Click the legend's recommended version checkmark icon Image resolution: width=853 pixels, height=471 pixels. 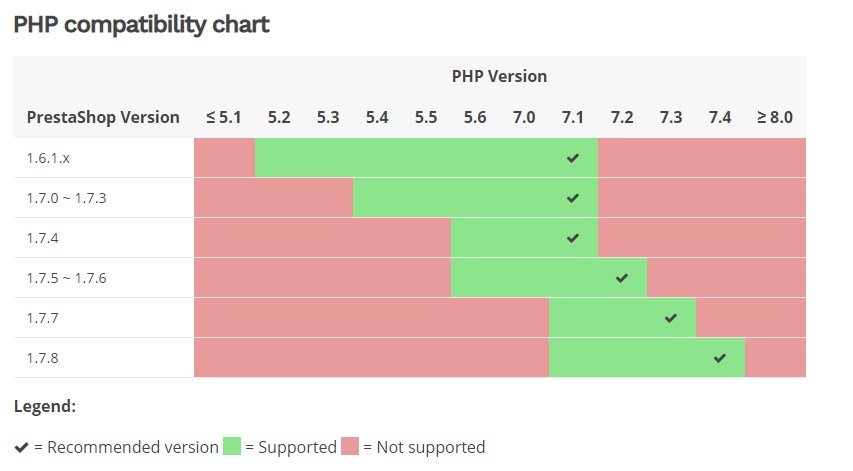[x=21, y=447]
